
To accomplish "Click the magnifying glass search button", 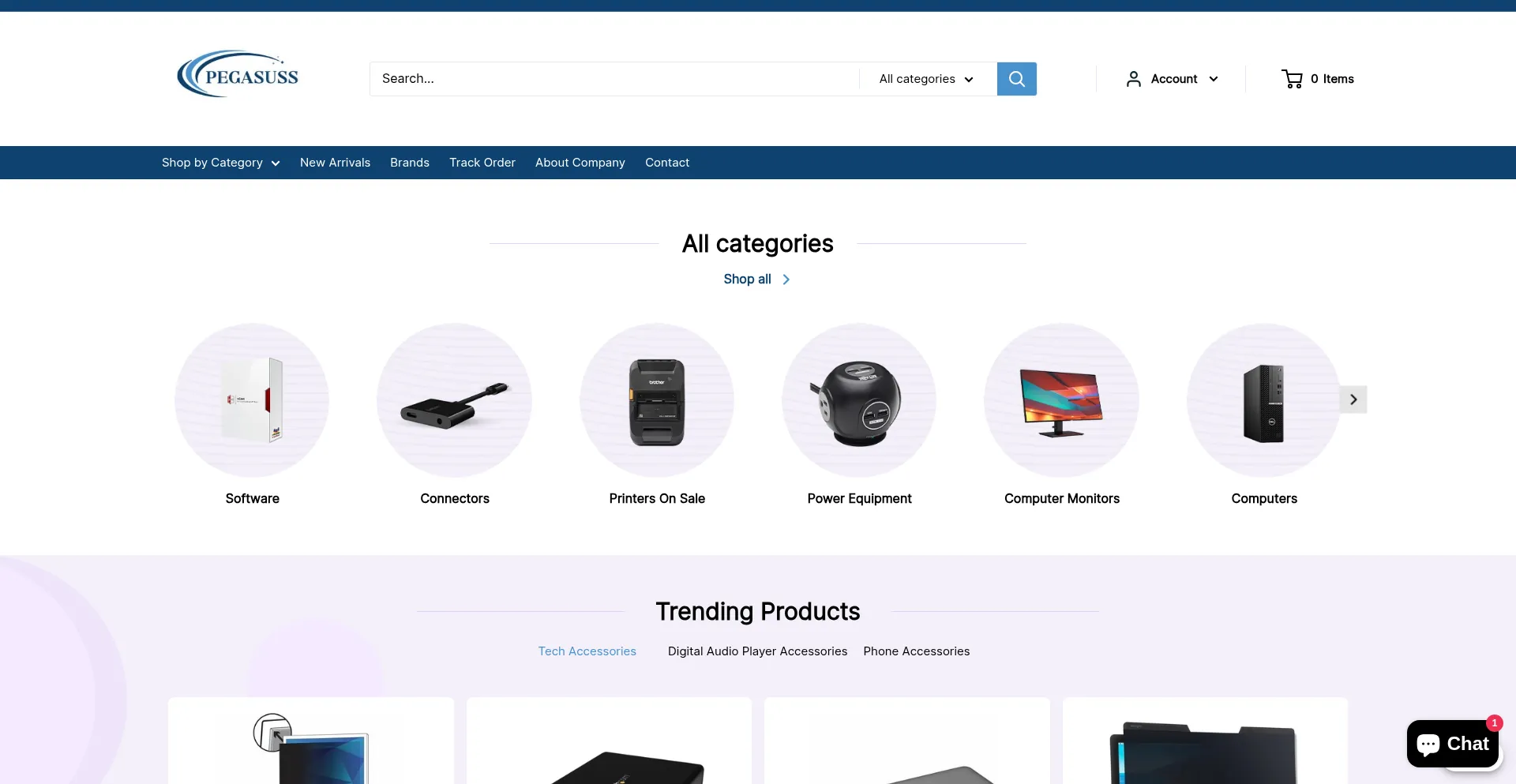I will tap(1016, 79).
